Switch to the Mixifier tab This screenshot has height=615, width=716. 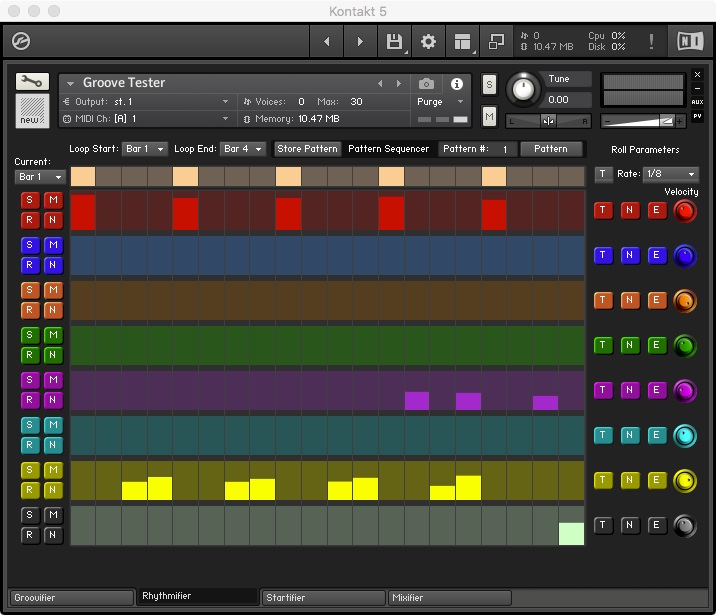[449, 598]
